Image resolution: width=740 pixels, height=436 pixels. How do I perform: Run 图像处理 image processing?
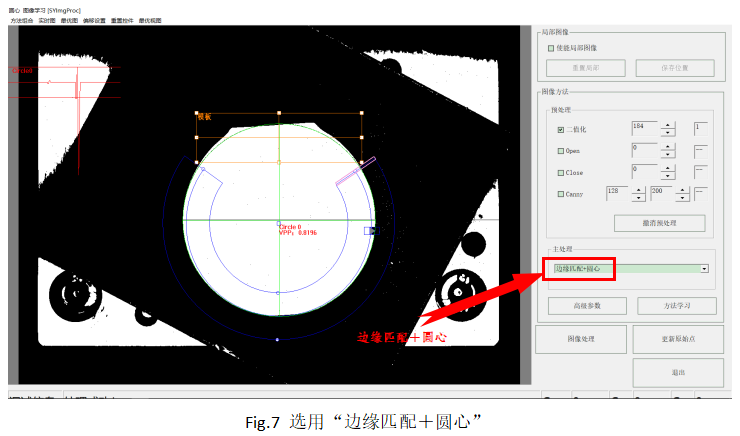click(581, 338)
